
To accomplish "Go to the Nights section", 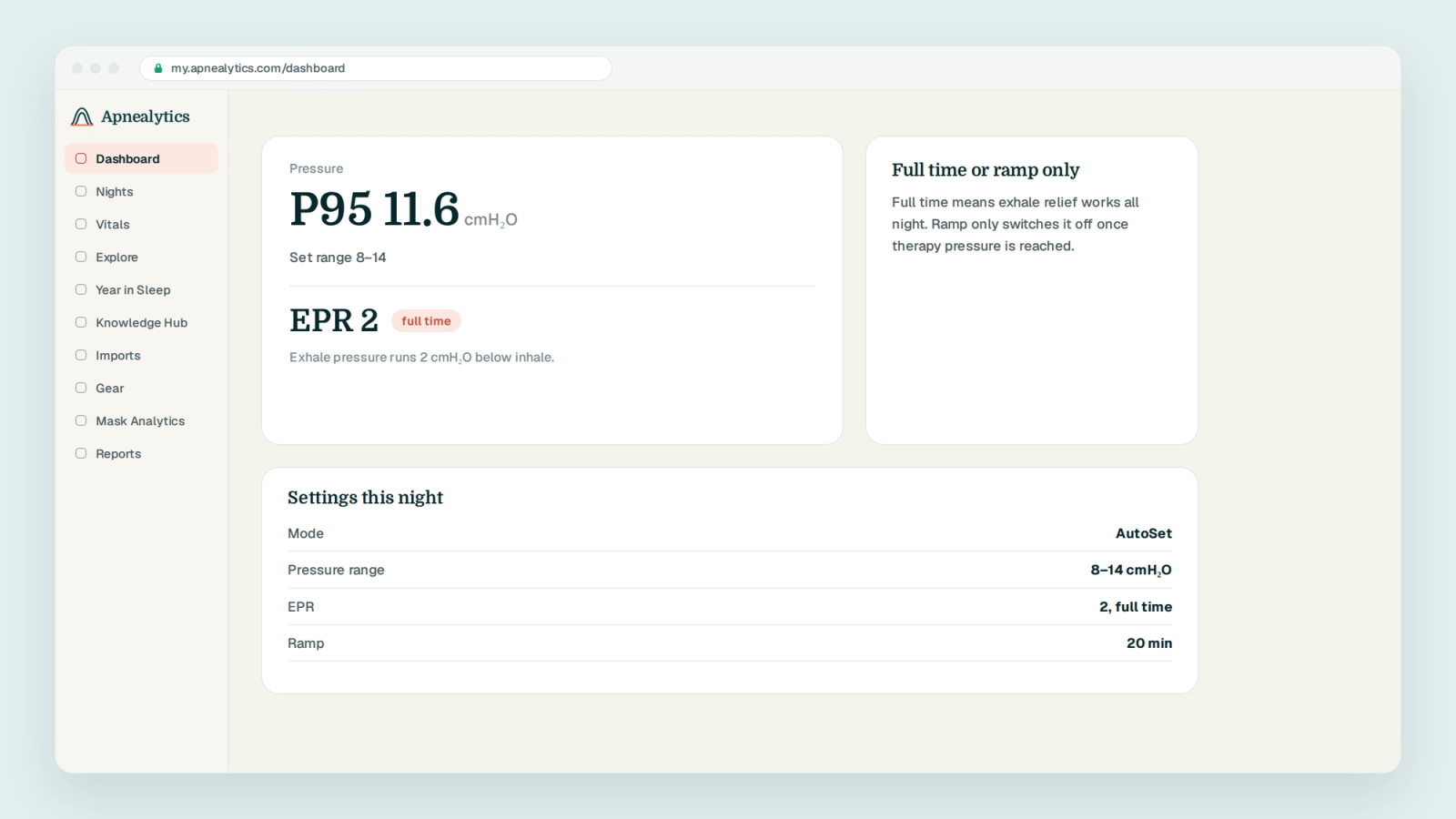I will tap(141, 191).
